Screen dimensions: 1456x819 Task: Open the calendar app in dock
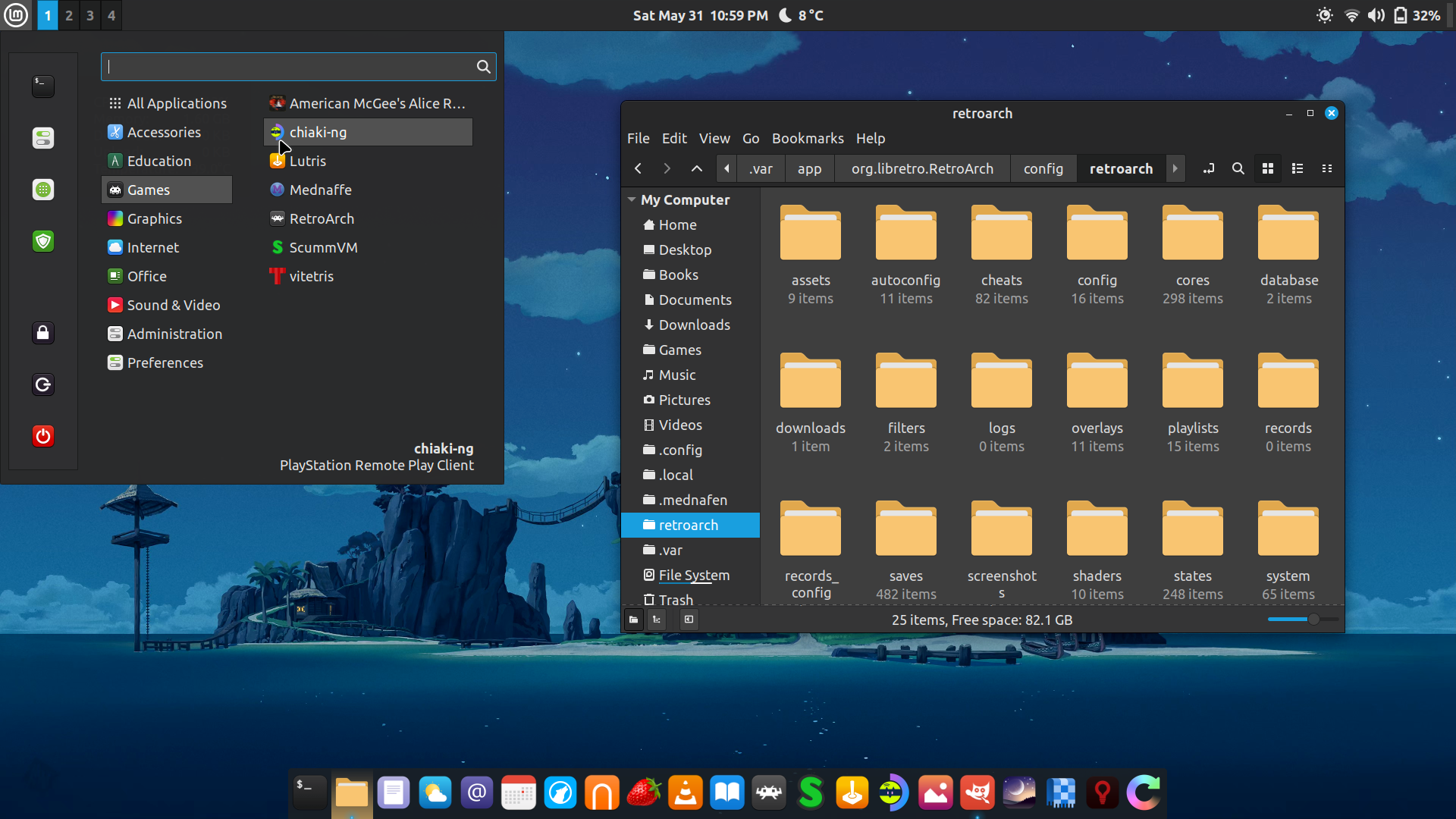(x=519, y=793)
